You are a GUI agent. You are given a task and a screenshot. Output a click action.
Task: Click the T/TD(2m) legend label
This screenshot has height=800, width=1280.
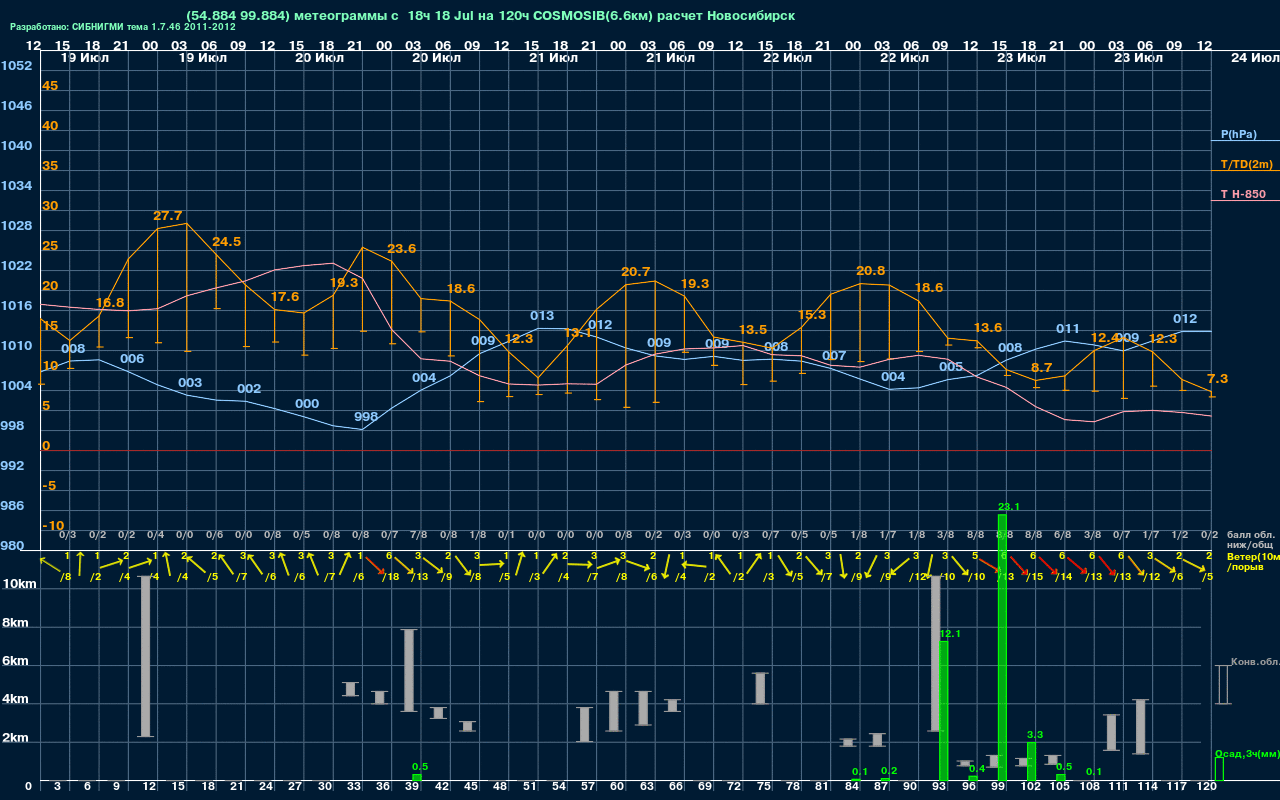tap(1246, 164)
